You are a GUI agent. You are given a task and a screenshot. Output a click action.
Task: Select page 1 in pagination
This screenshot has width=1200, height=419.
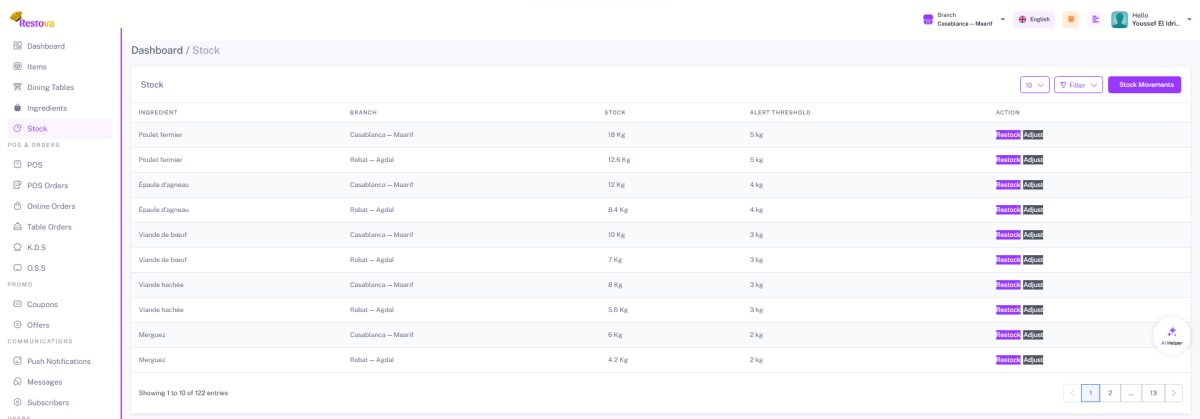coord(1091,393)
